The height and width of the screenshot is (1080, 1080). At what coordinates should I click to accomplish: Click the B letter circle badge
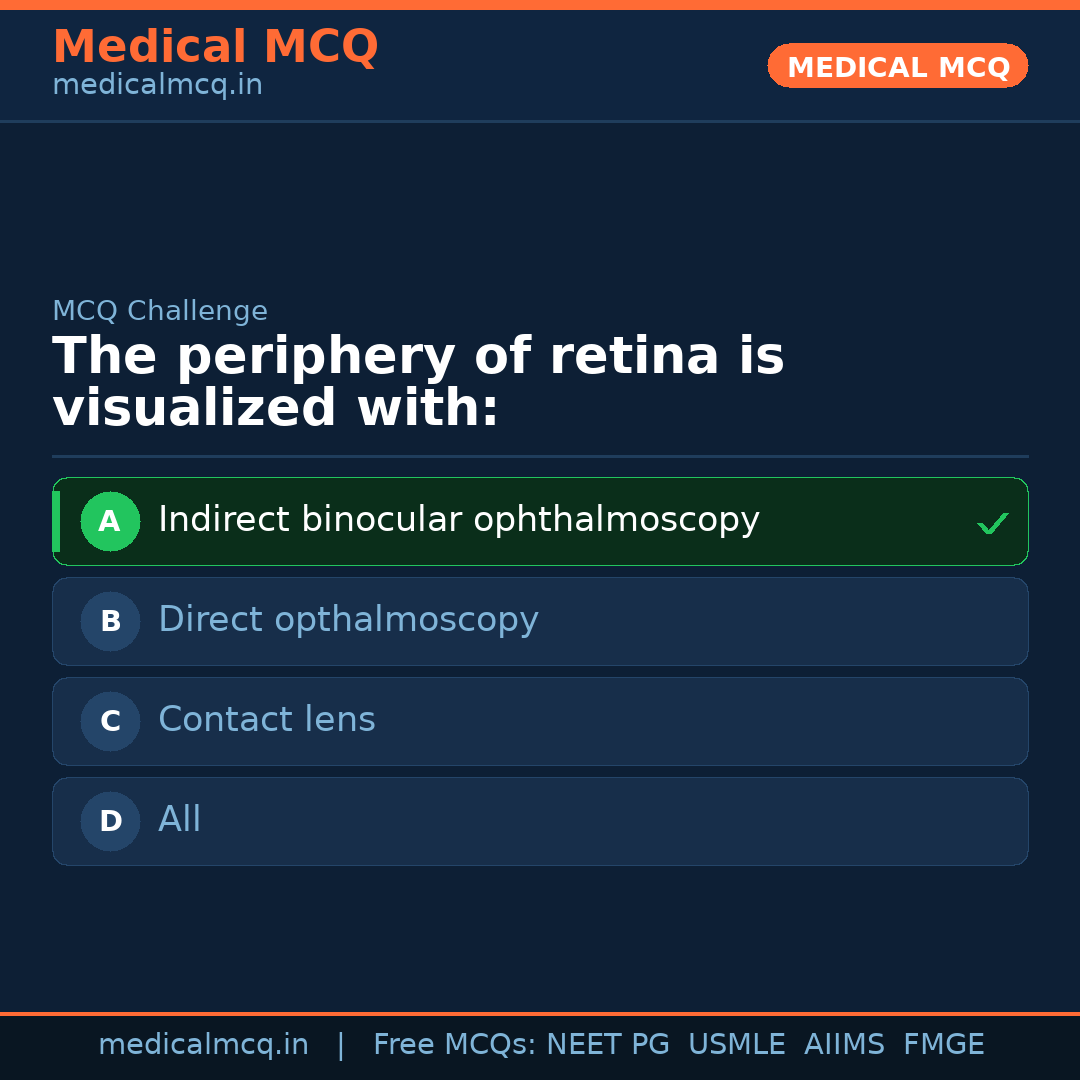pyautogui.click(x=110, y=621)
